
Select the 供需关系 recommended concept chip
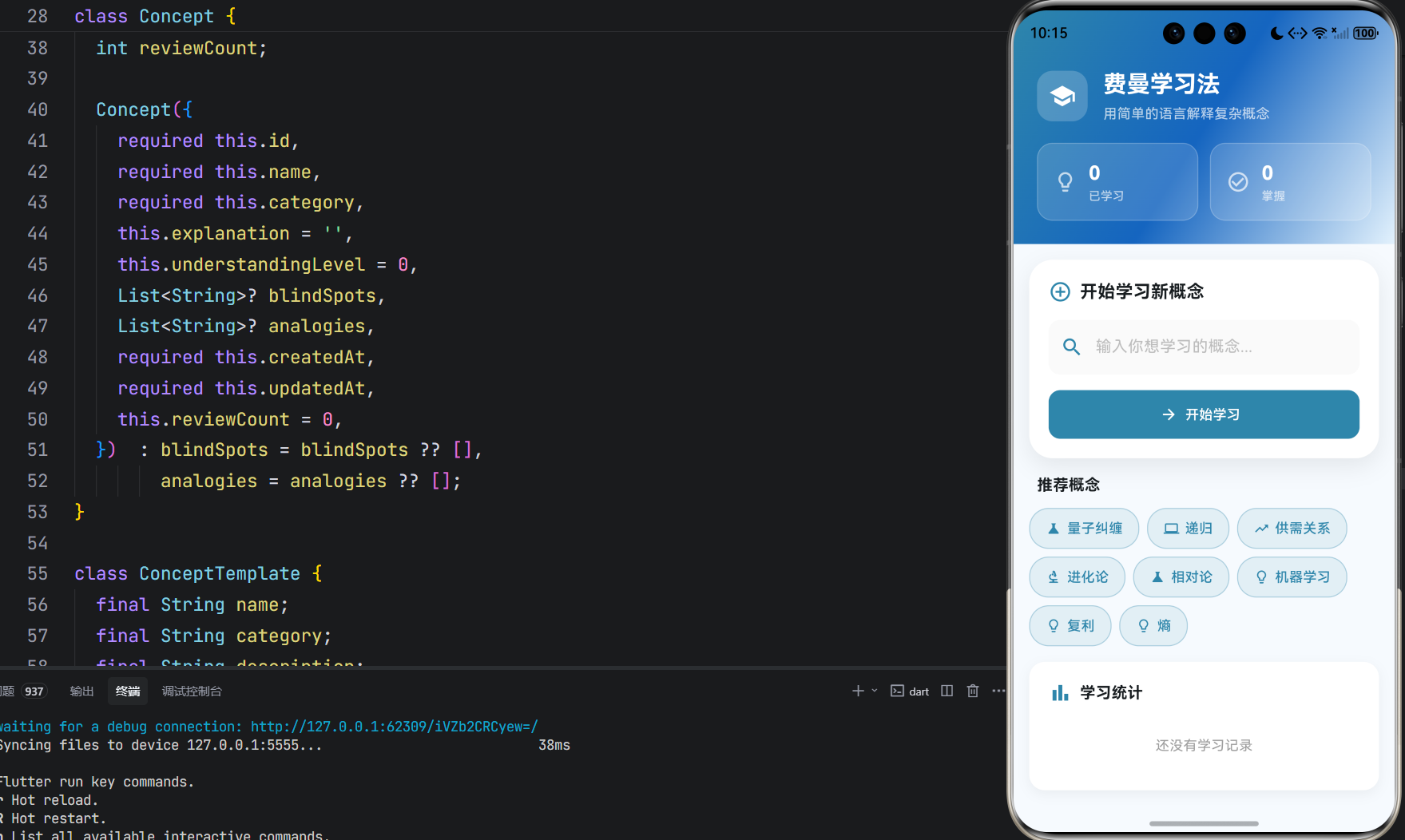point(1292,529)
